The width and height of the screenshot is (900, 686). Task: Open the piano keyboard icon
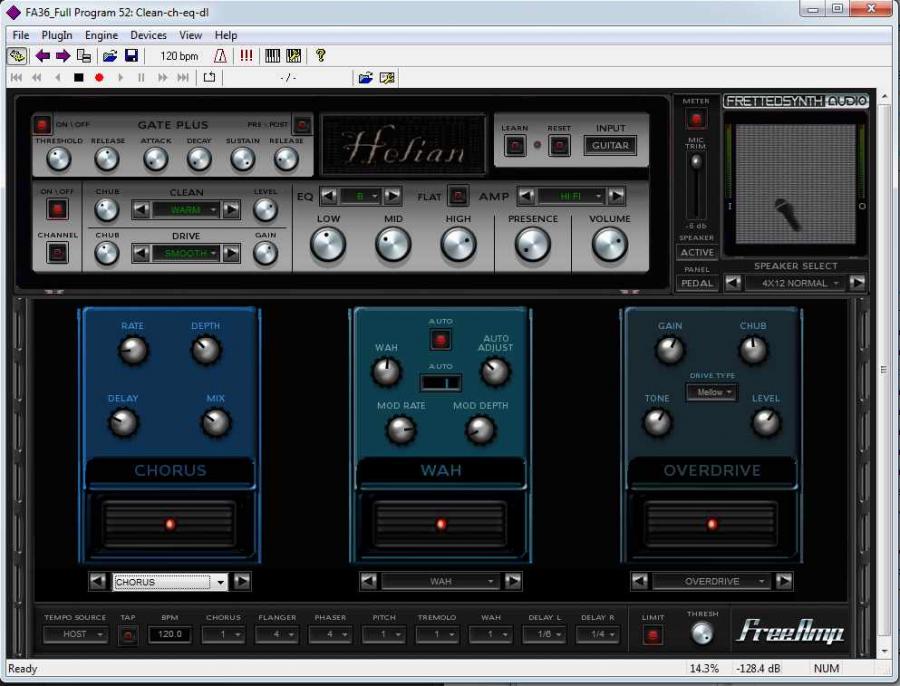coord(273,56)
